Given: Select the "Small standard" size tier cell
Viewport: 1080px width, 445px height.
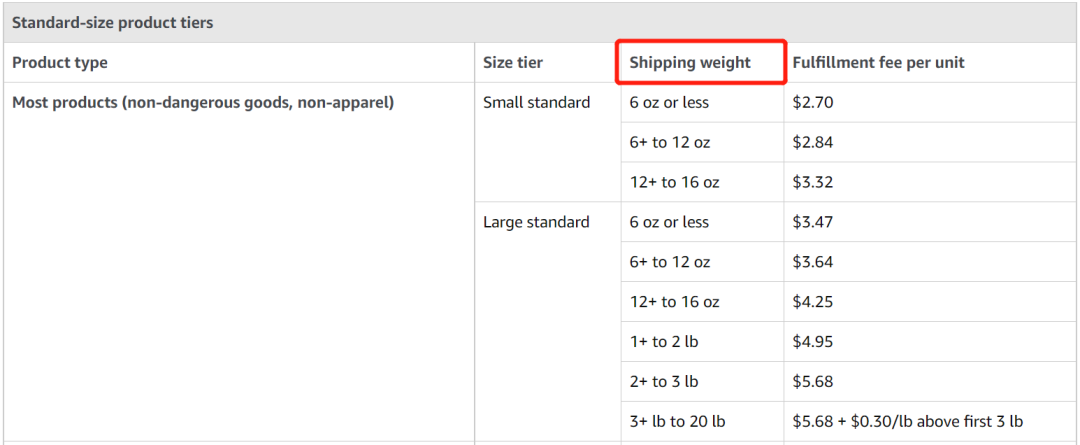Looking at the screenshot, I should [x=536, y=102].
